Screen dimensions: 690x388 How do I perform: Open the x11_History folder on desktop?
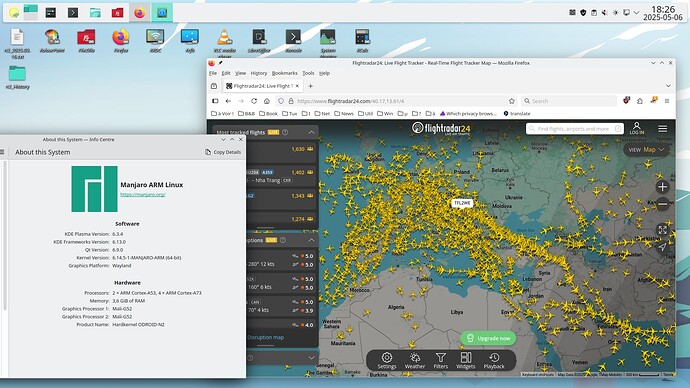click(18, 77)
